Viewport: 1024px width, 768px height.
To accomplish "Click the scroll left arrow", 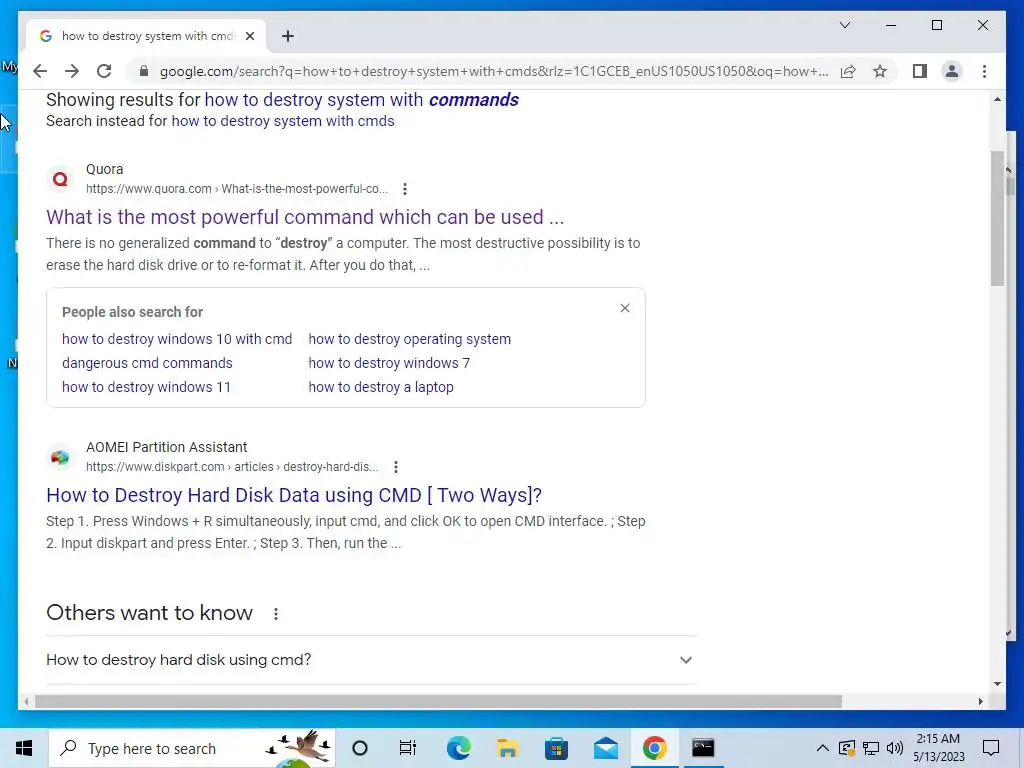I will 25,701.
